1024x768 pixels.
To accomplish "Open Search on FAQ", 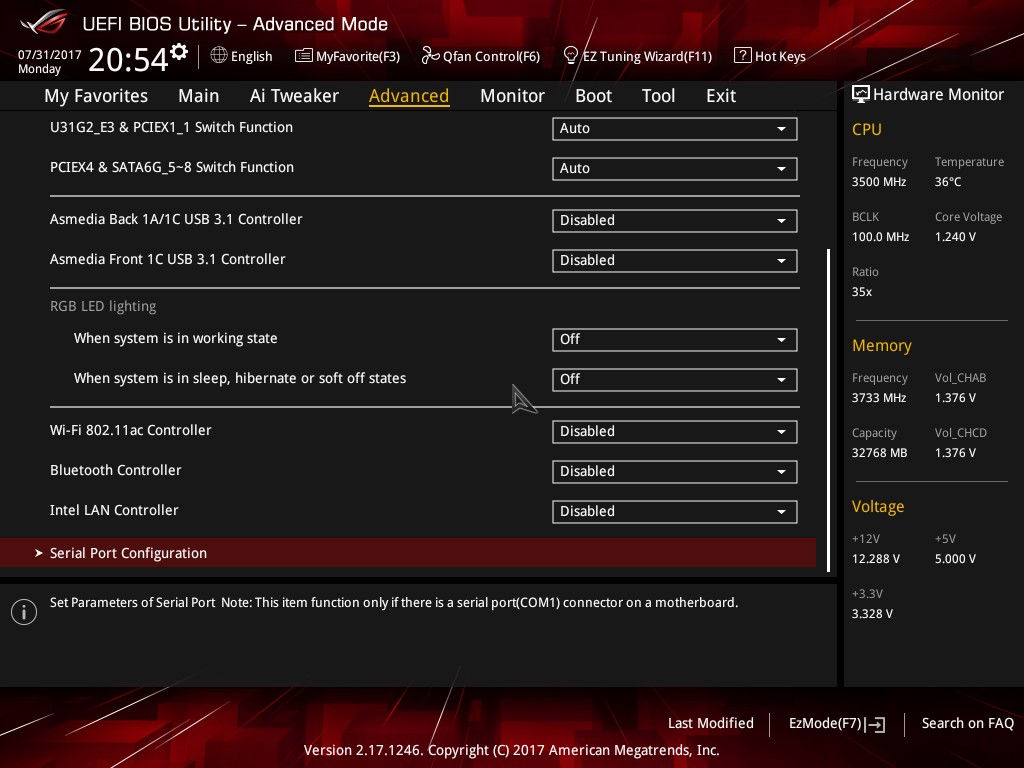I will tap(968, 723).
